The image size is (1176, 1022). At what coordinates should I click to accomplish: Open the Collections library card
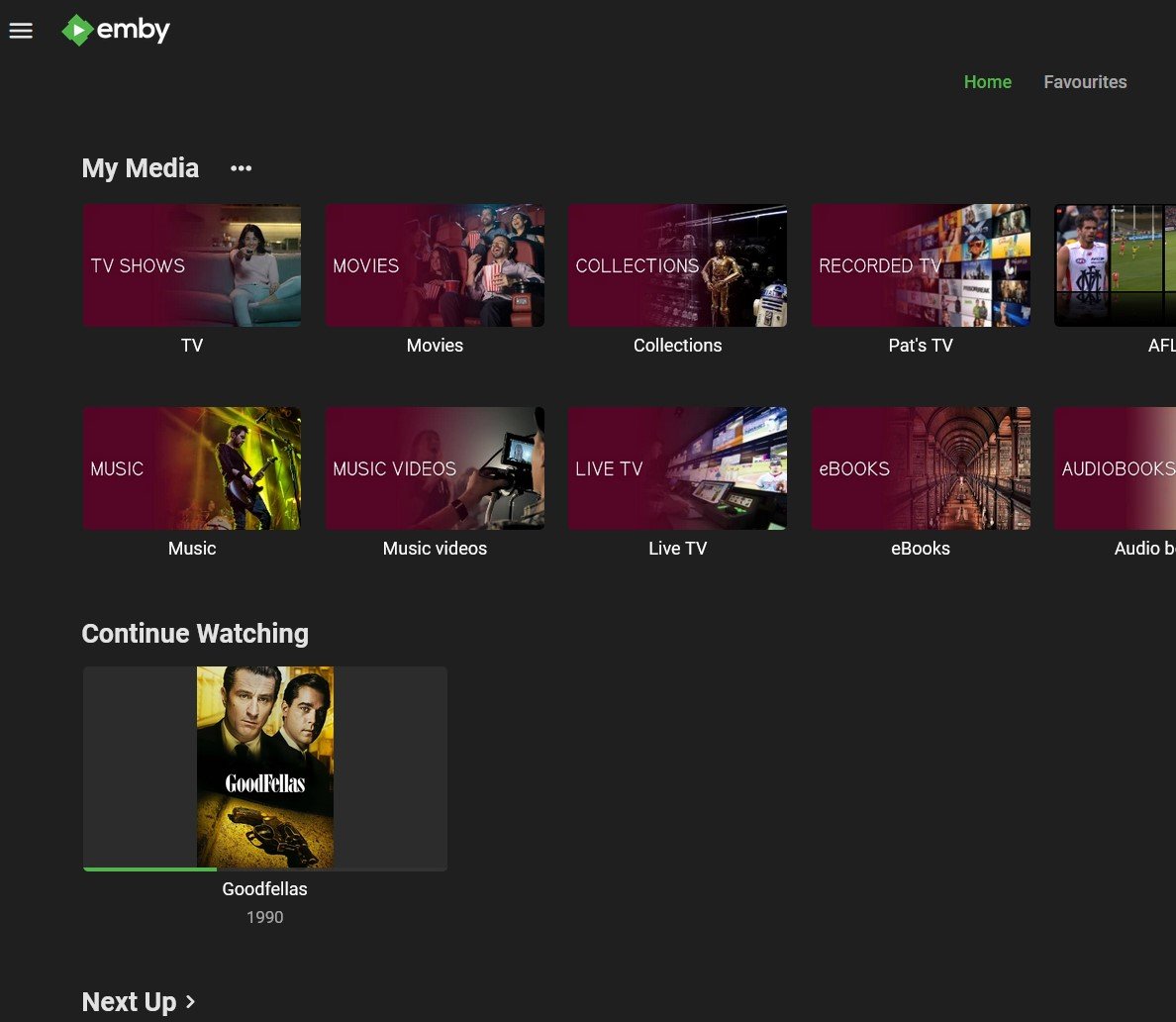pyautogui.click(x=677, y=264)
